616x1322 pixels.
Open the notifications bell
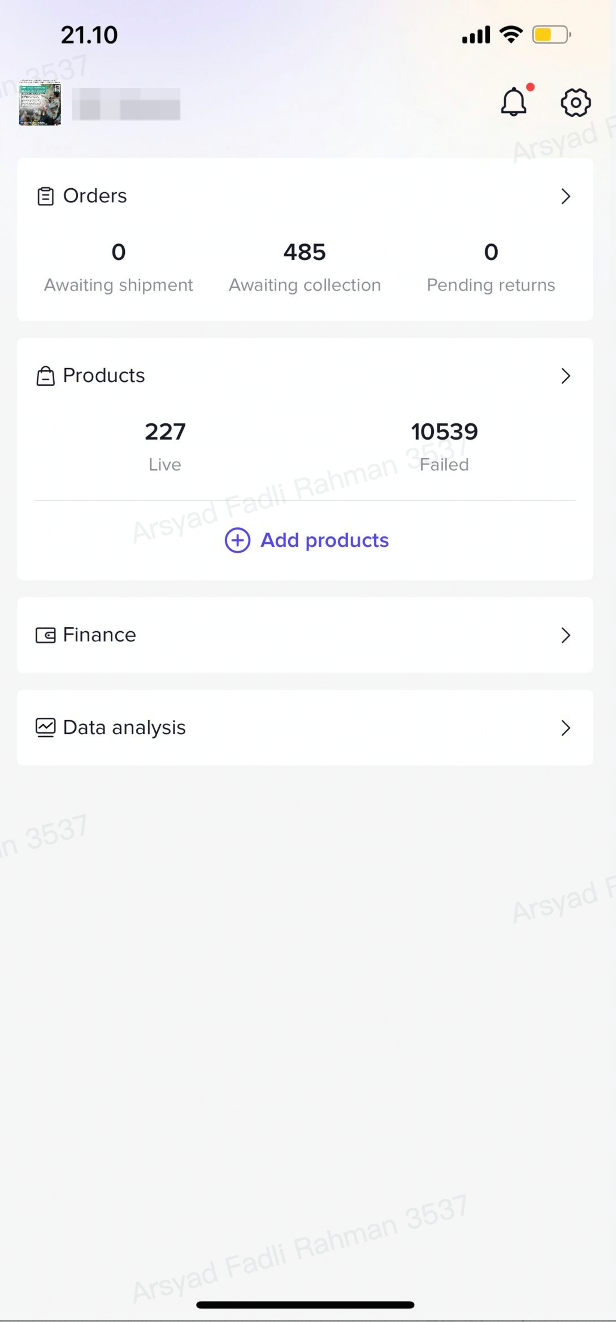pos(514,102)
